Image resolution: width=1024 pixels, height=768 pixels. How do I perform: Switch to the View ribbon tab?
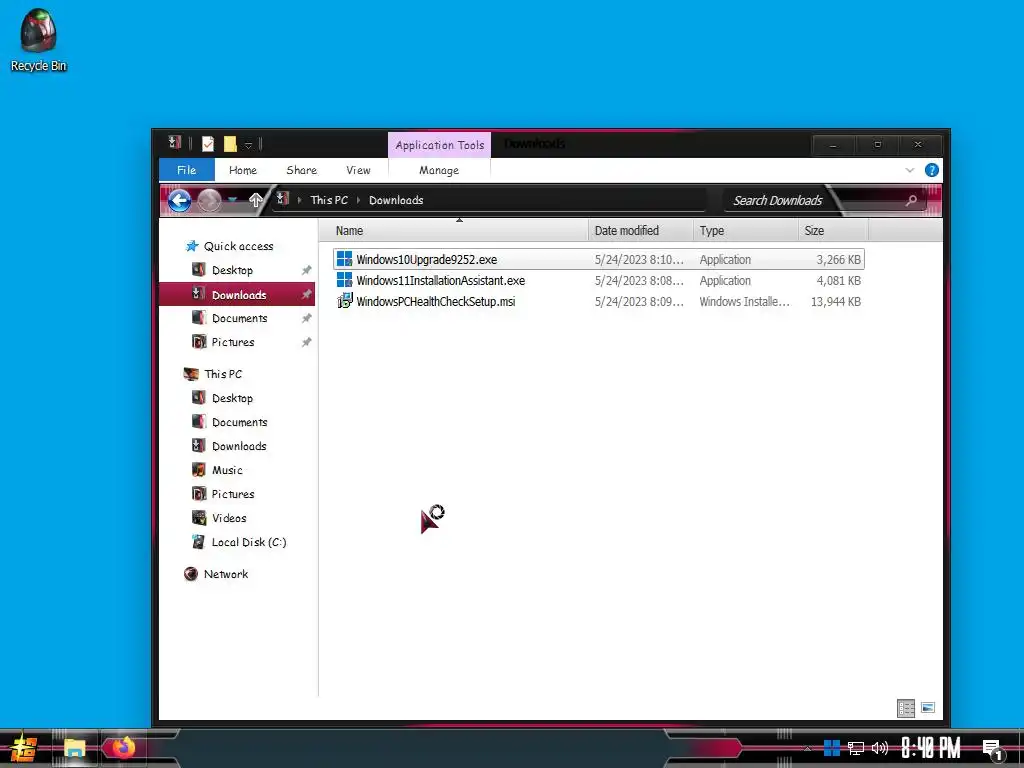(359, 170)
